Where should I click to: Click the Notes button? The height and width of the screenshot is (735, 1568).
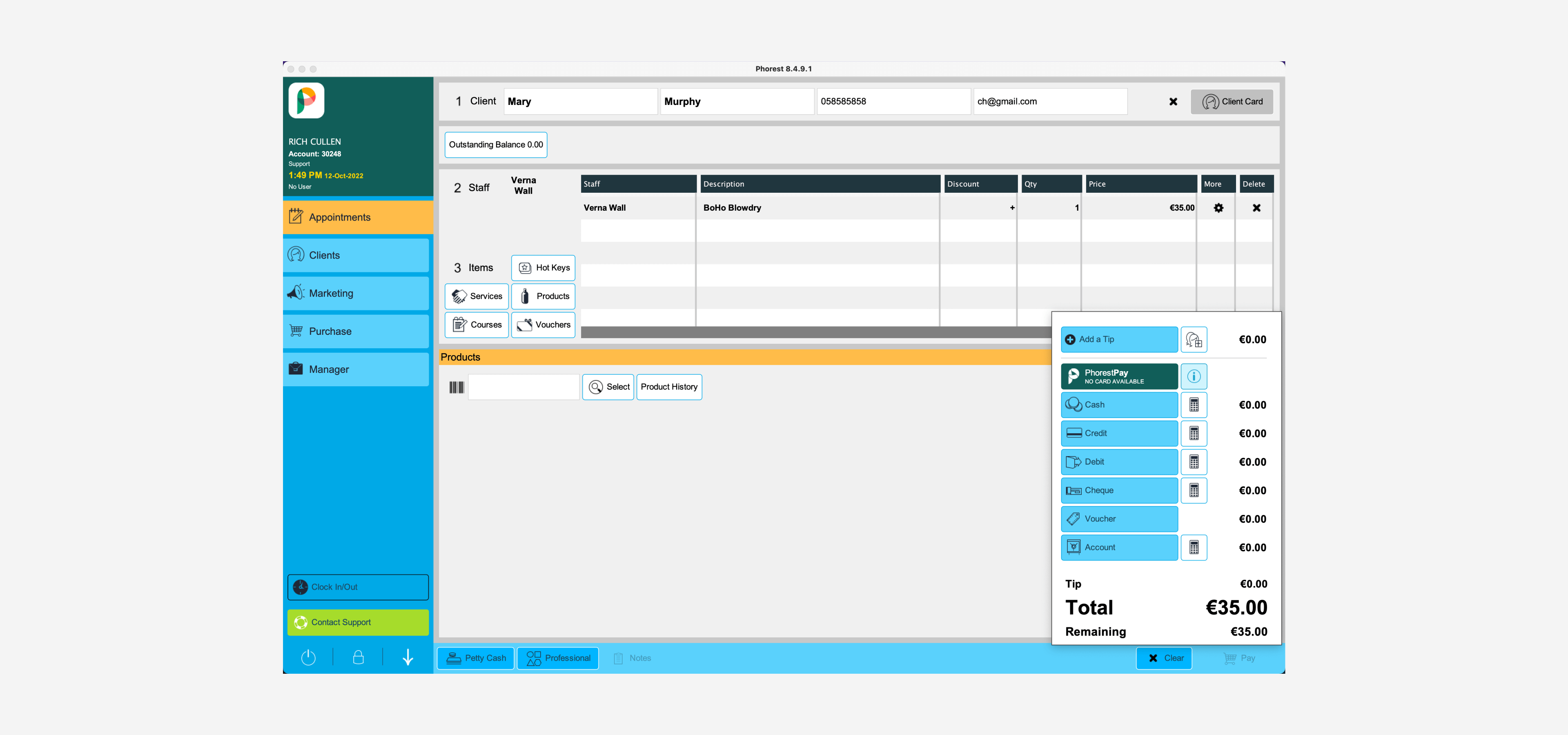pos(632,658)
